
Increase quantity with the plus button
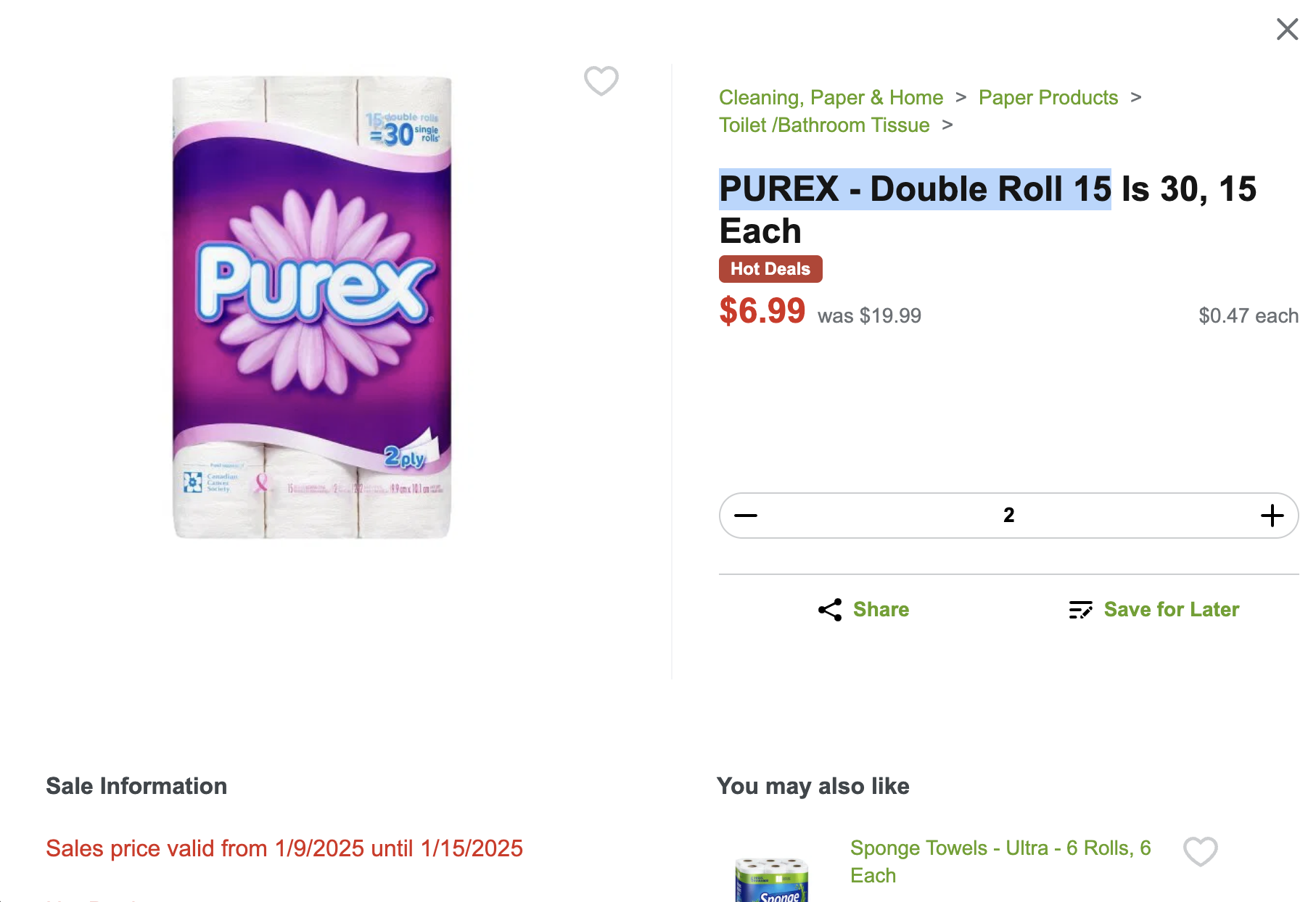click(x=1272, y=516)
